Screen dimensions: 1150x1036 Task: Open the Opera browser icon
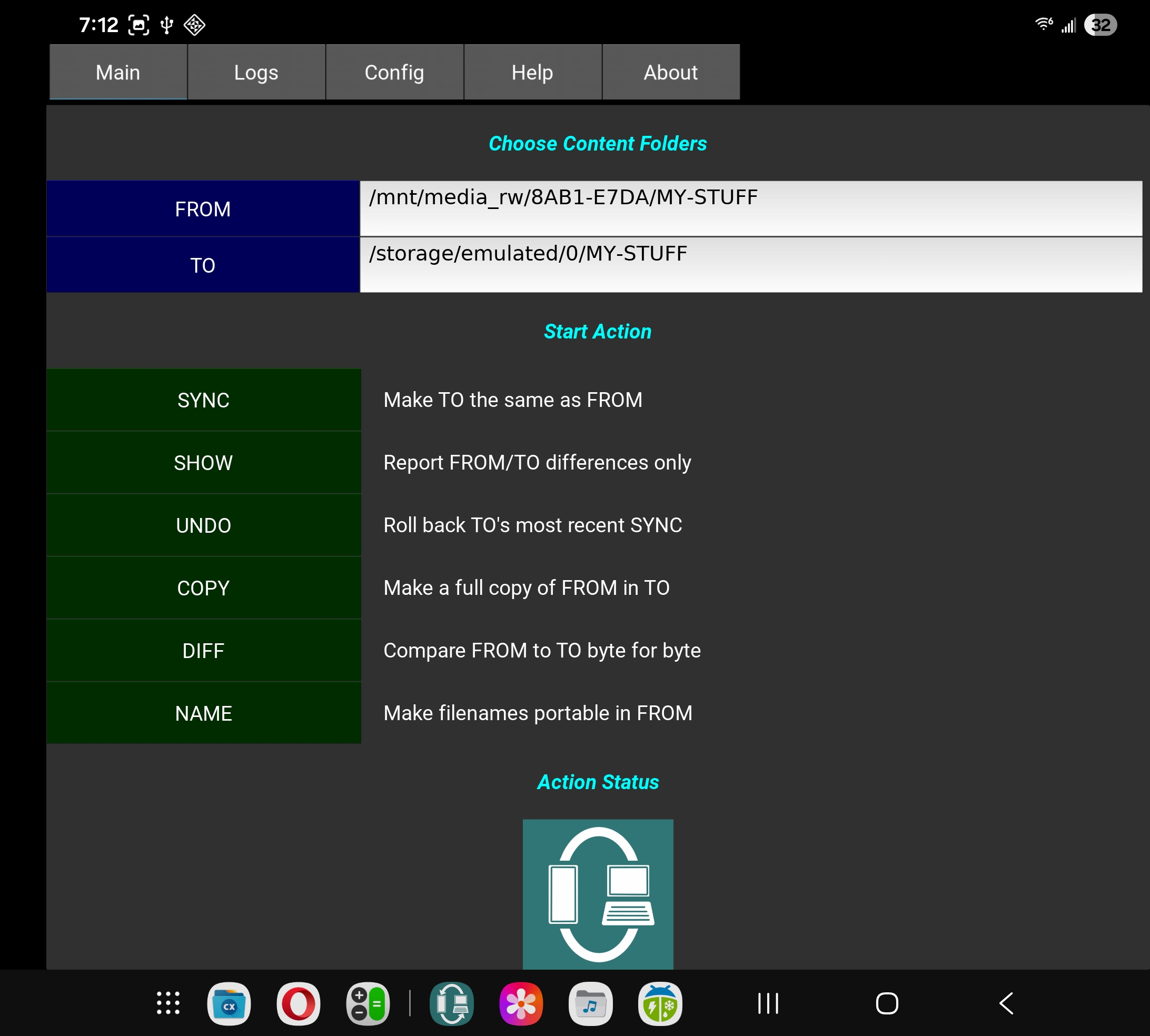[299, 1003]
